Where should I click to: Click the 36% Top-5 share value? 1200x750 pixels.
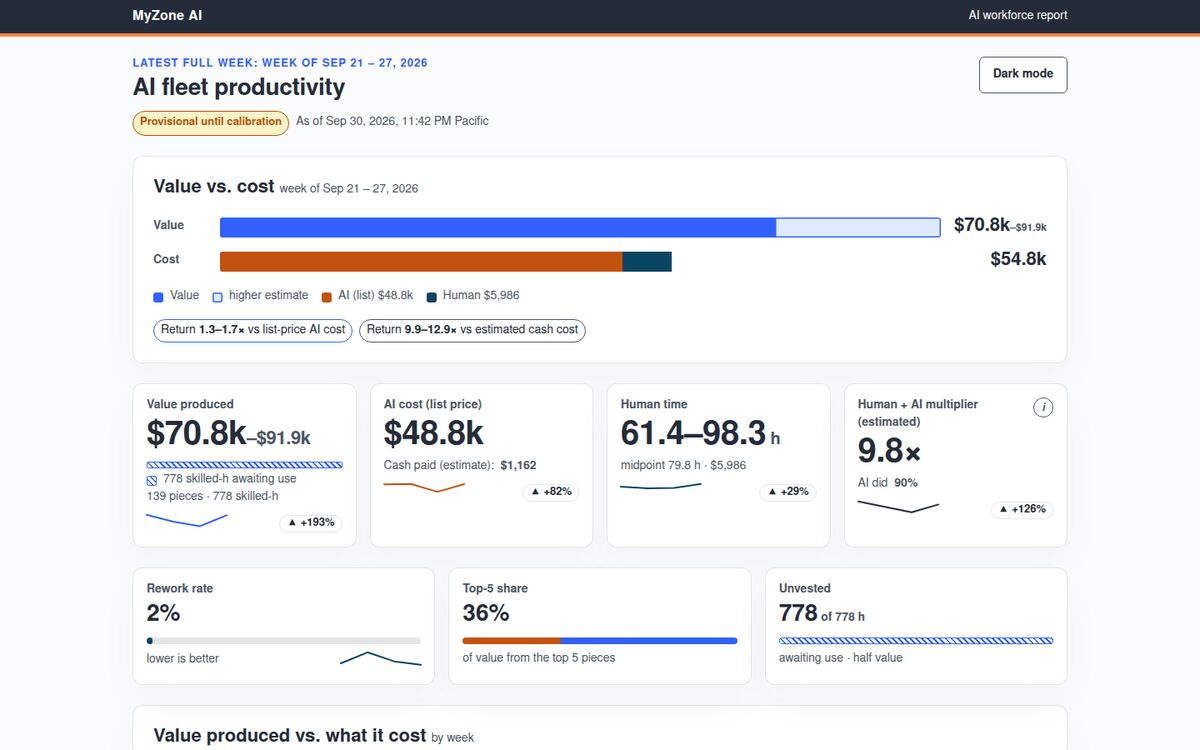[x=486, y=613]
